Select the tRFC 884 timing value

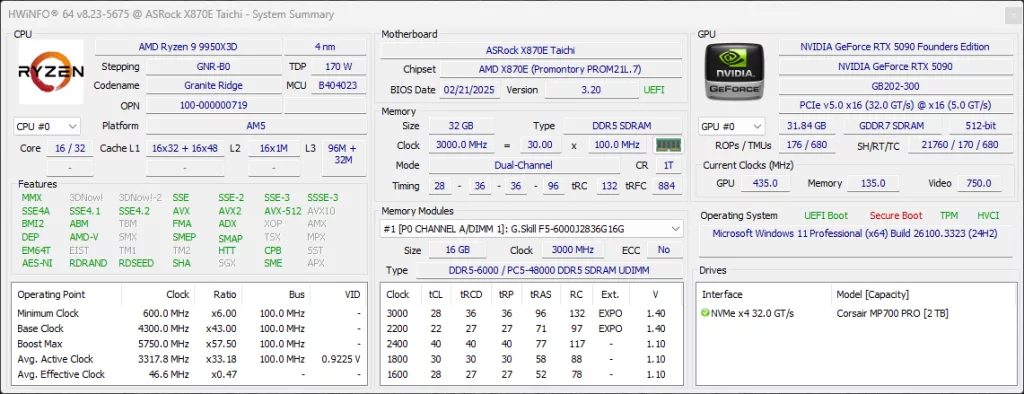coord(666,186)
